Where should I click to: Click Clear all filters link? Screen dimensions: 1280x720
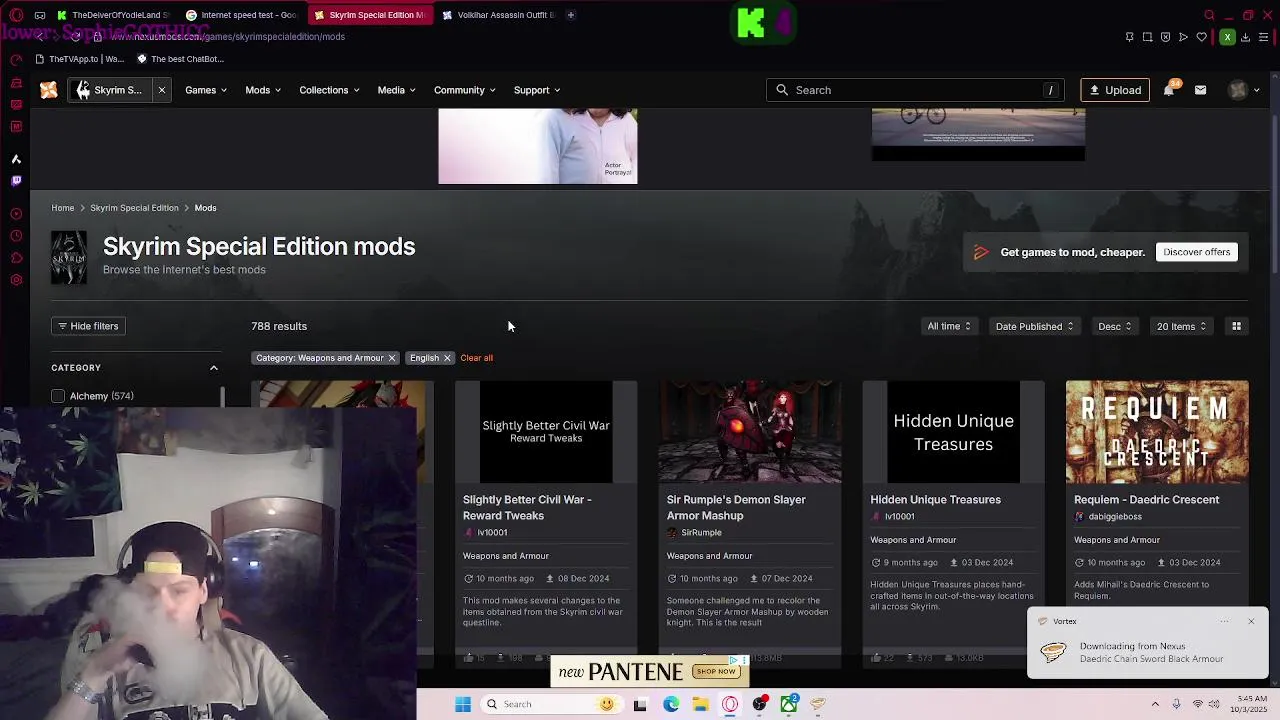click(476, 358)
